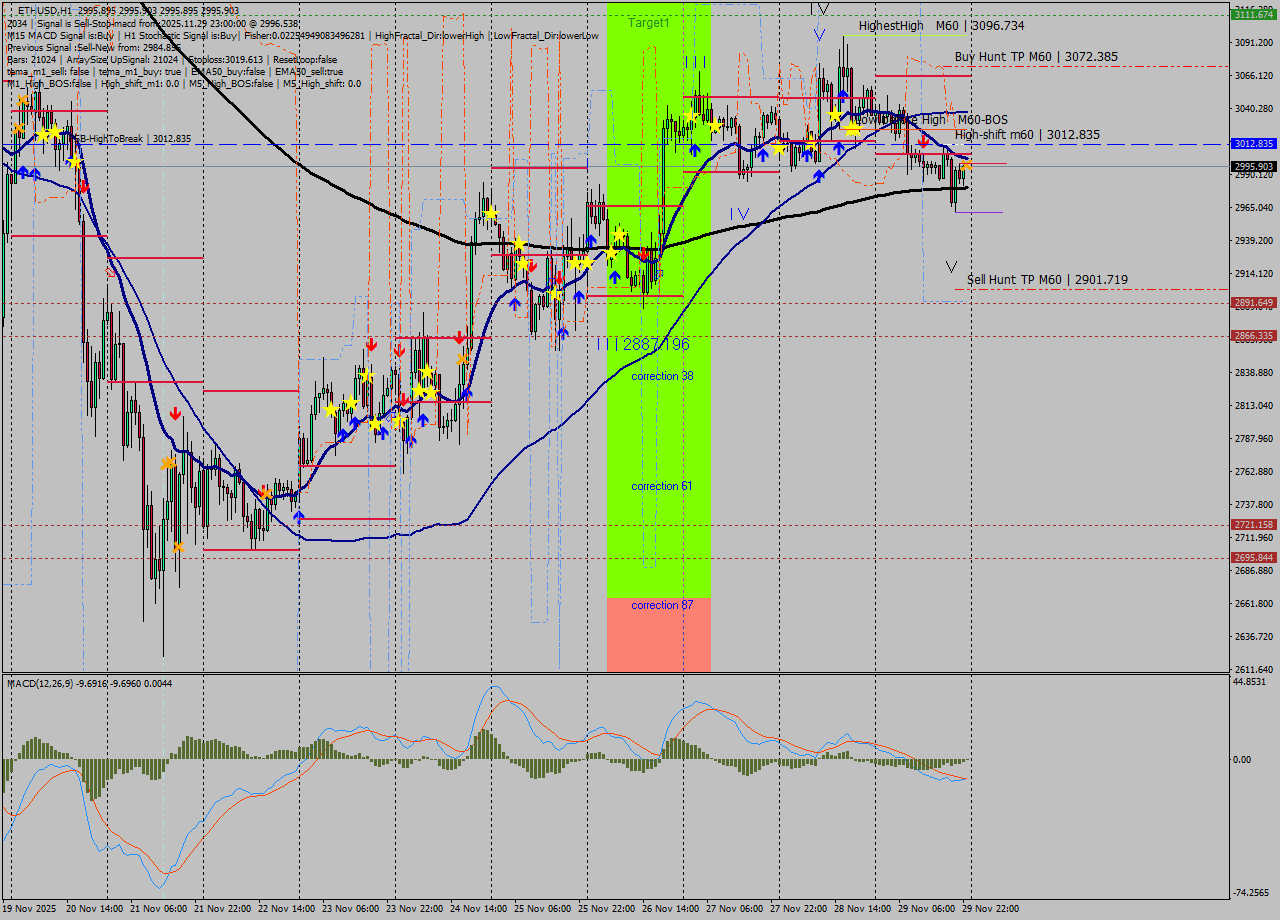Click the salmon correction 87 zone

tap(659, 635)
